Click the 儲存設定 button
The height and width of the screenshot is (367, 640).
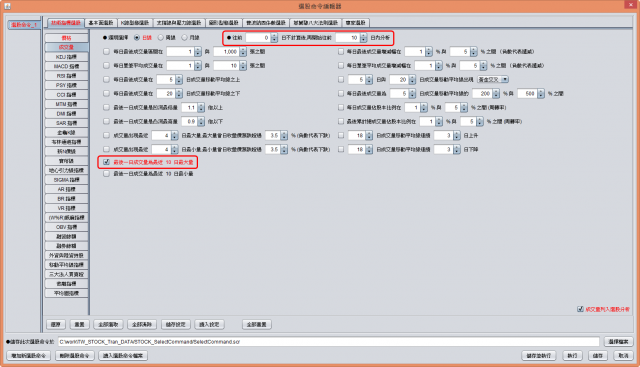pos(176,325)
